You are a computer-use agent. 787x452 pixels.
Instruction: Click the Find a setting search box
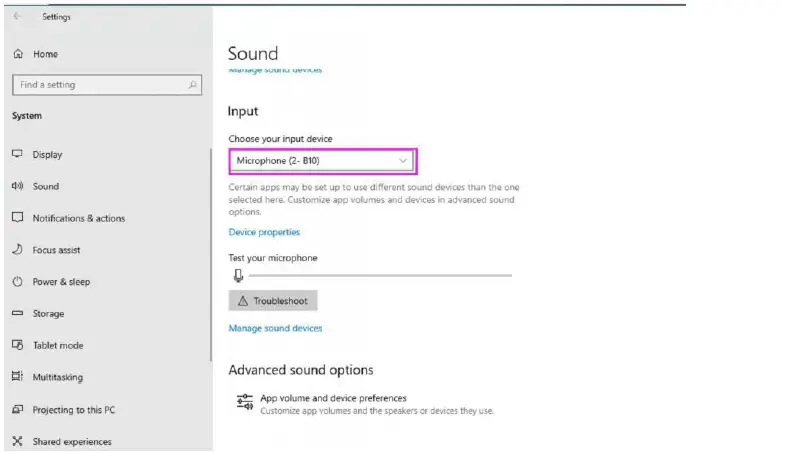click(x=98, y=85)
